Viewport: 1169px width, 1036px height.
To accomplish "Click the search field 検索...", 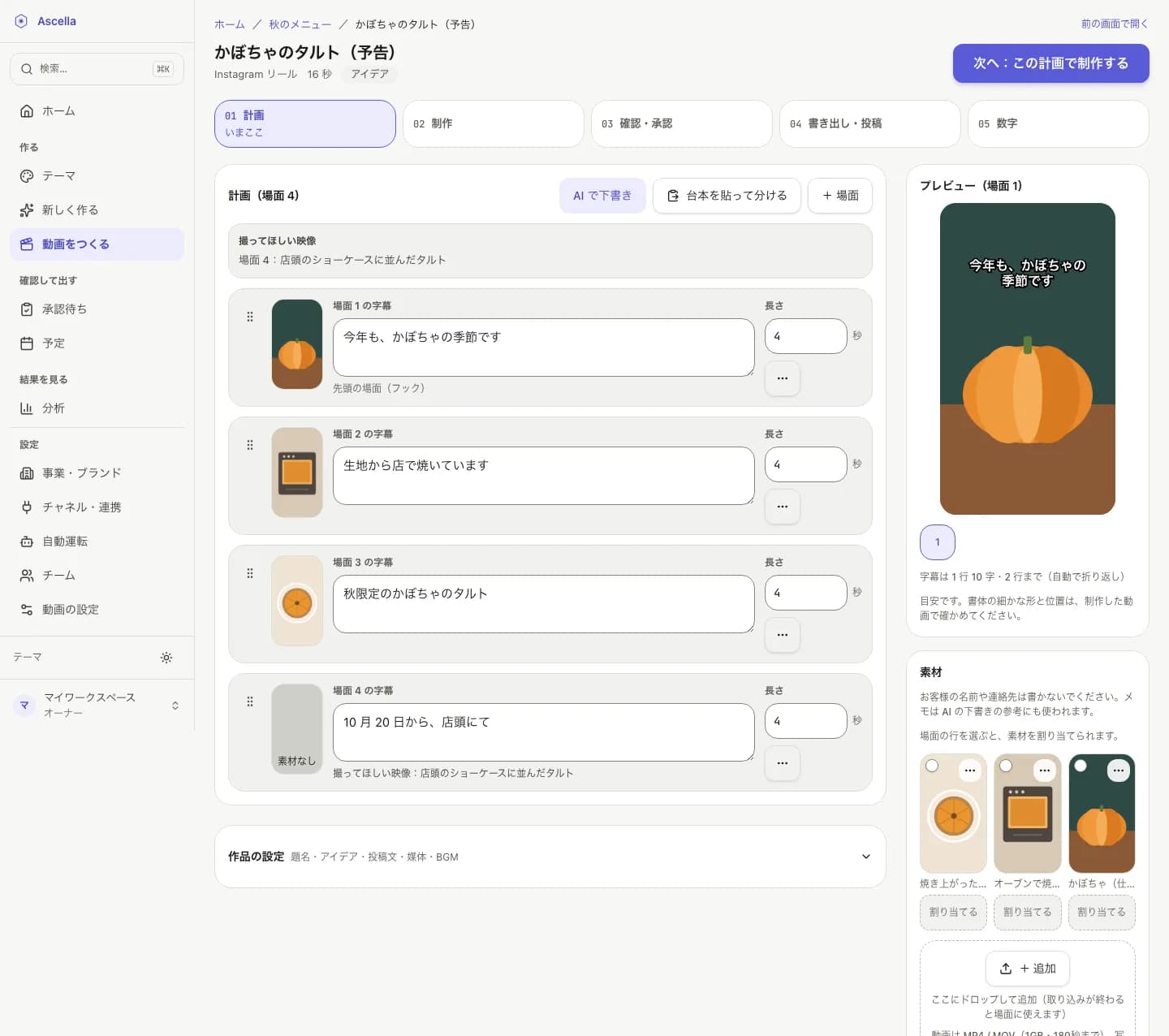I will [97, 69].
